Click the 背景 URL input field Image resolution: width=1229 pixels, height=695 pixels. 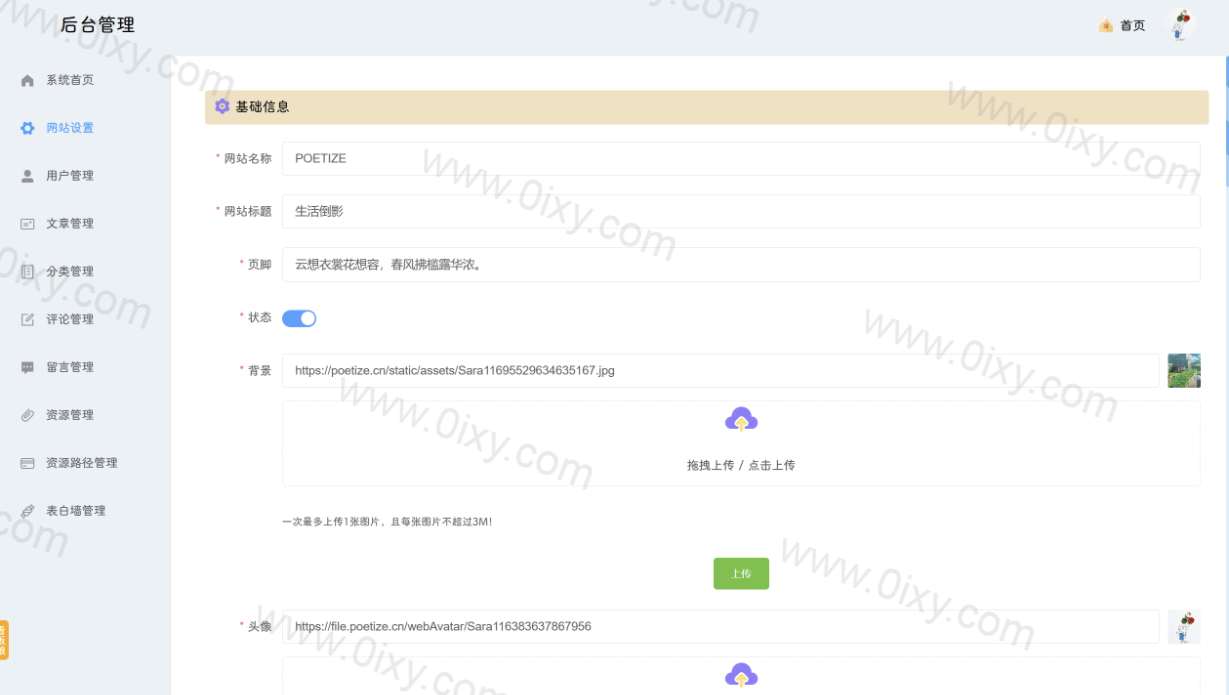click(x=721, y=370)
